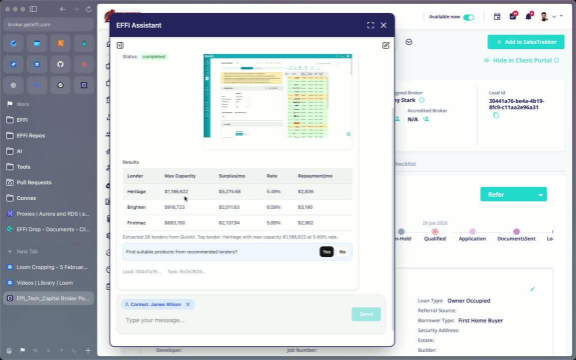Open the Quickli screenshot thumbnail in assistant
576x360 pixels.
point(278,96)
